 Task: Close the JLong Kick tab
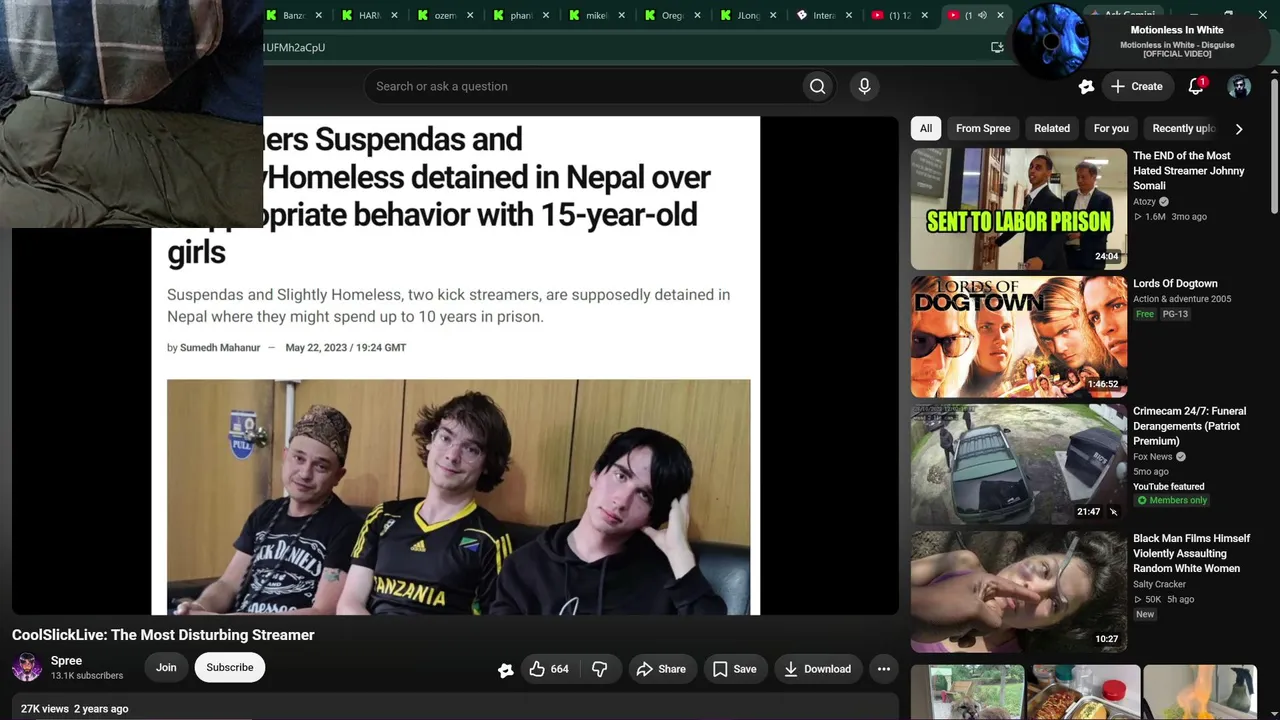point(773,15)
